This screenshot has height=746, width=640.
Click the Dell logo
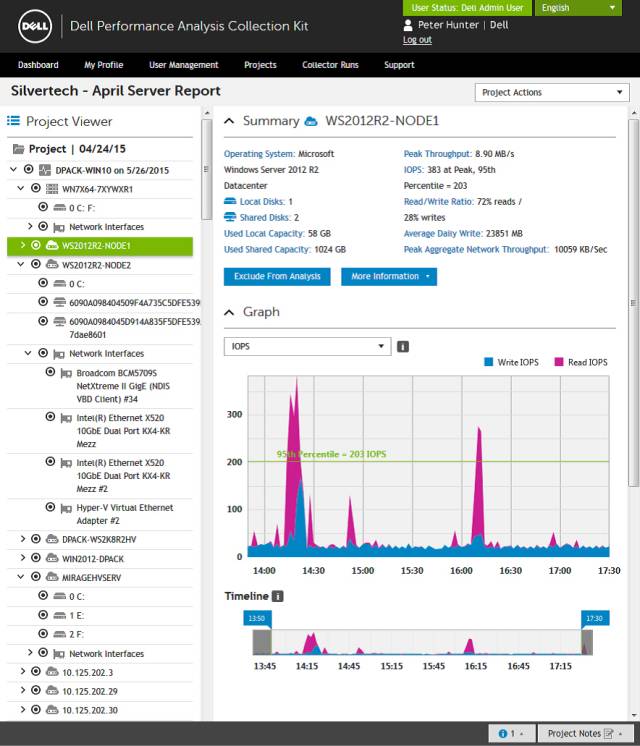(x=35, y=26)
